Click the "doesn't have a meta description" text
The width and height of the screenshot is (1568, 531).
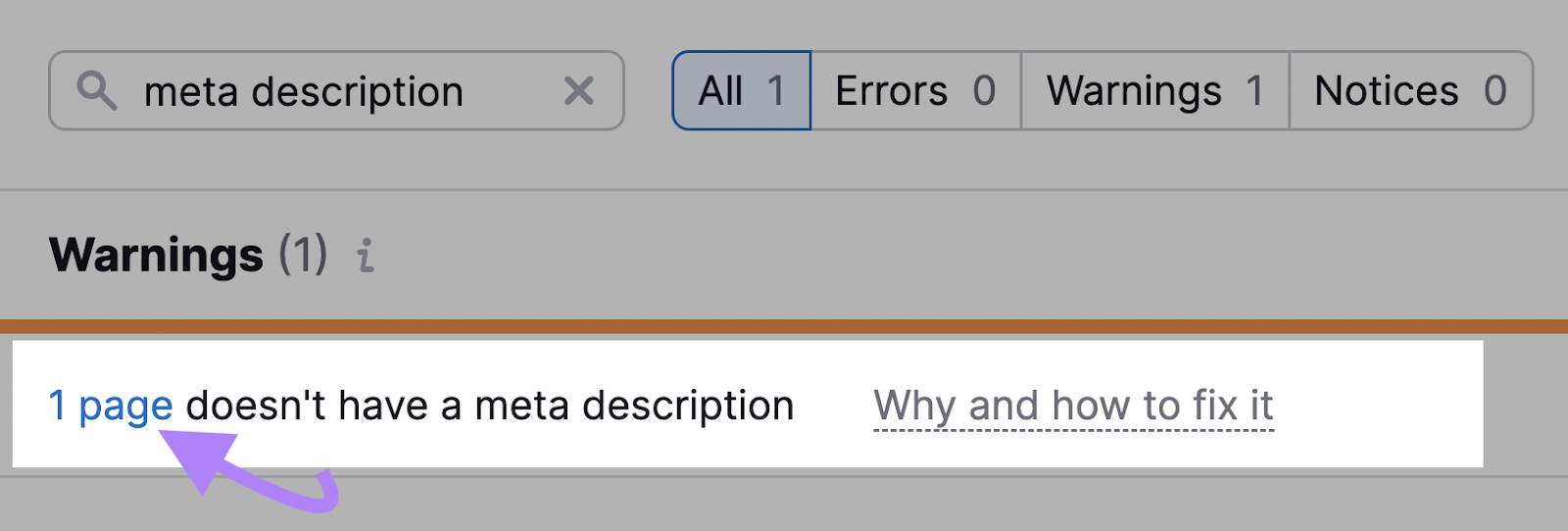pyautogui.click(x=490, y=406)
